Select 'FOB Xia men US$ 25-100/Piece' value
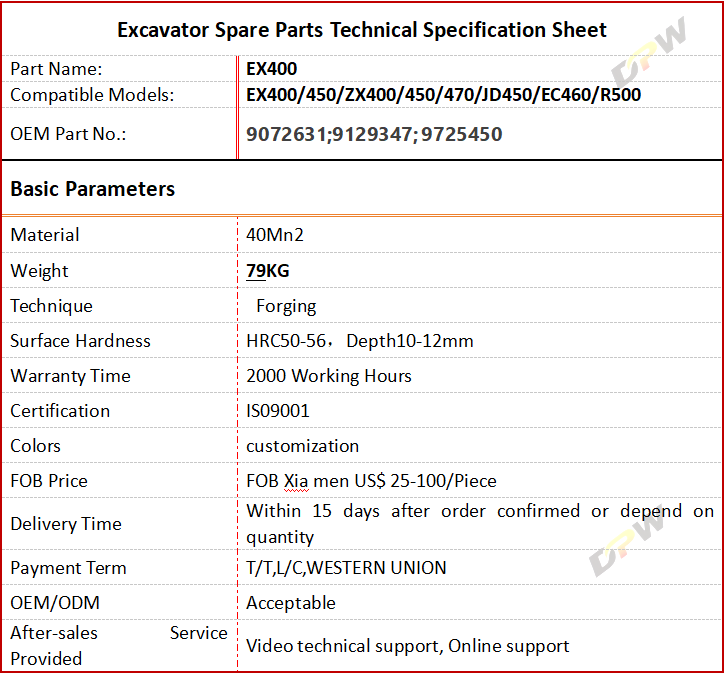Image resolution: width=726 pixels, height=675 pixels. pos(371,481)
